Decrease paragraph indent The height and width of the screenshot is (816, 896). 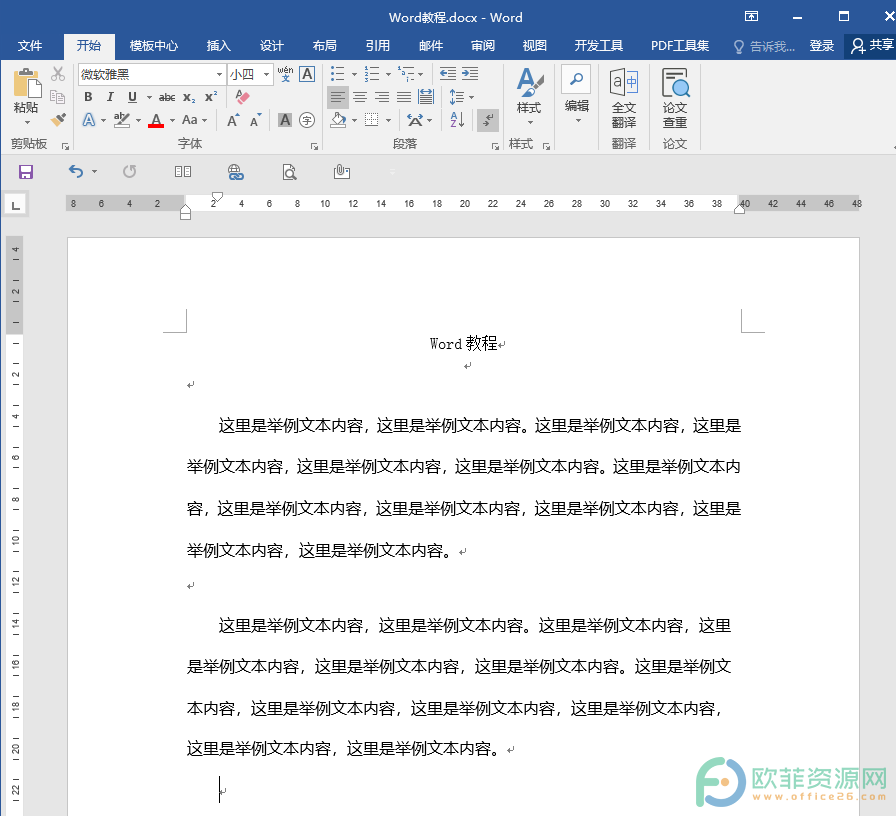[x=447, y=74]
